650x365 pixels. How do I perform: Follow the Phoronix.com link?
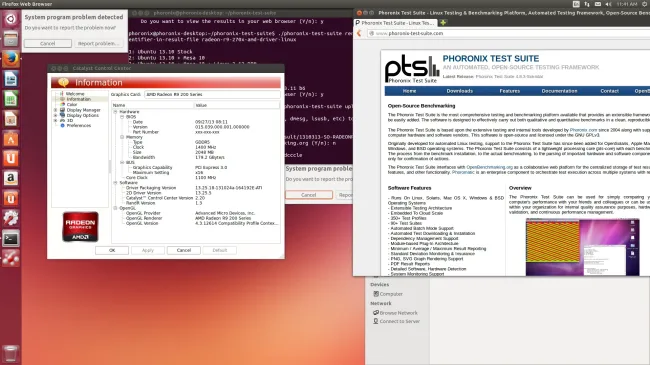click(583, 130)
